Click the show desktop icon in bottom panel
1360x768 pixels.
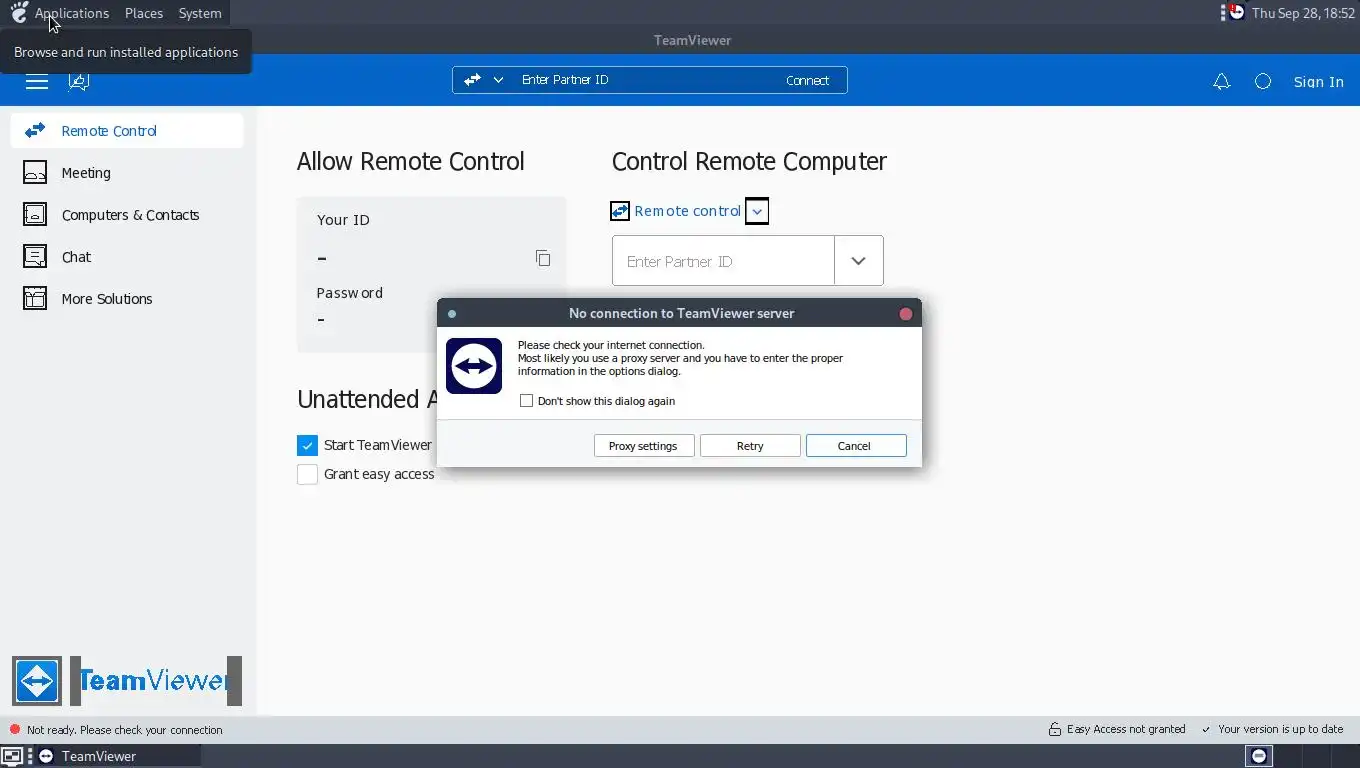pyautogui.click(x=12, y=756)
